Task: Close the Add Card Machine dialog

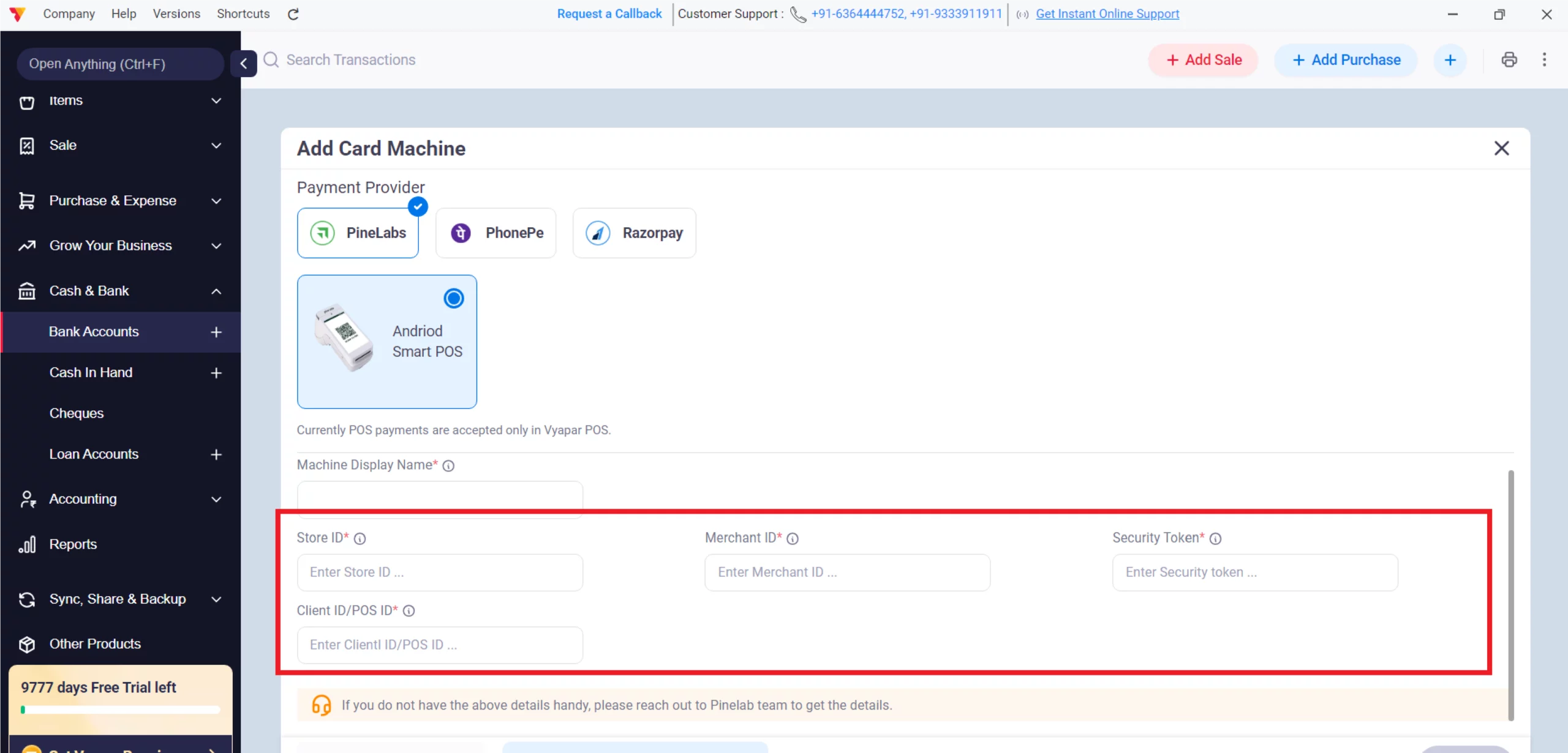Action: (1501, 148)
